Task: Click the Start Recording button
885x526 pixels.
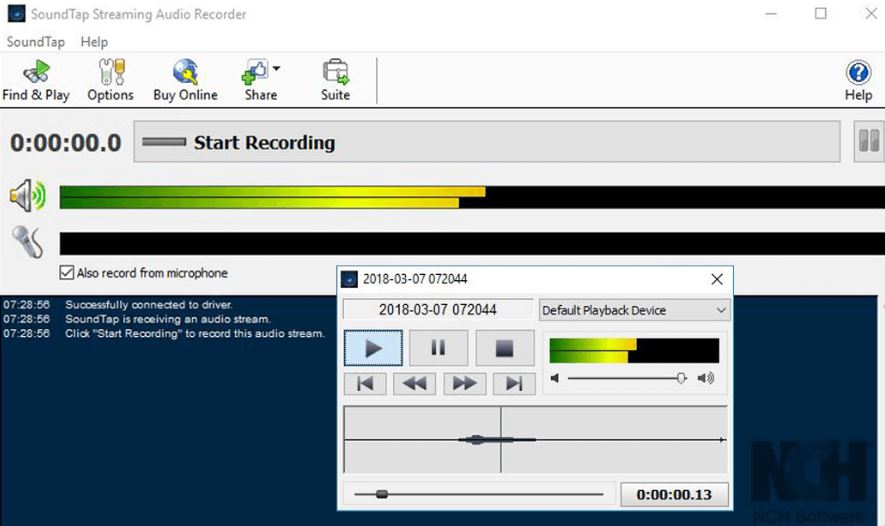Action: click(487, 142)
